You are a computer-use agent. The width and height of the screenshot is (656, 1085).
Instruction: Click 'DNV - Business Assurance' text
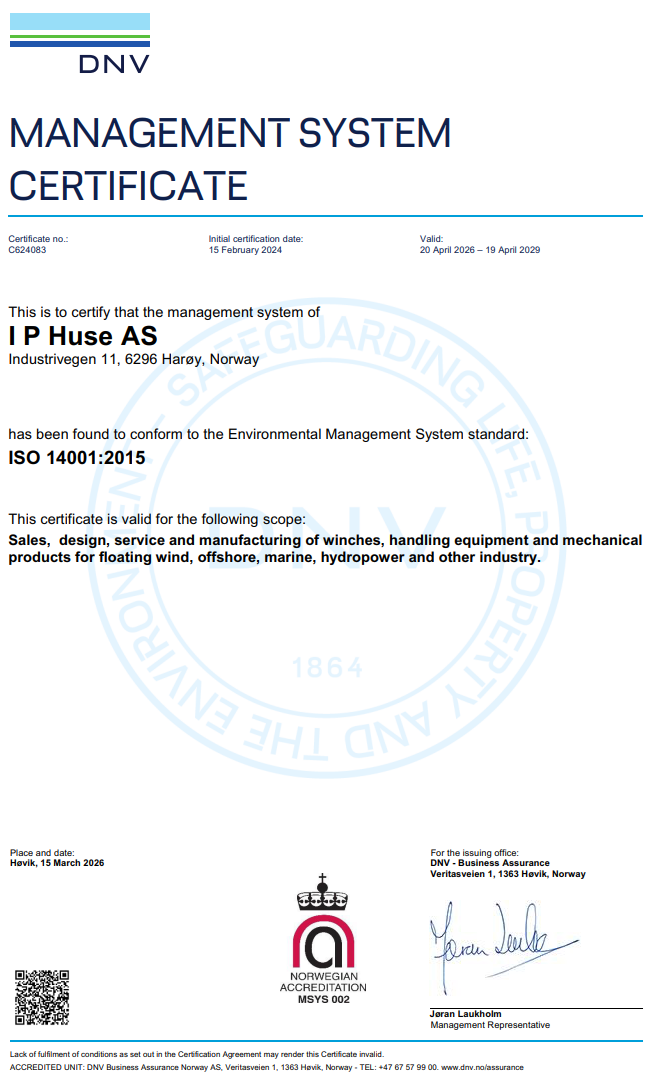490,863
